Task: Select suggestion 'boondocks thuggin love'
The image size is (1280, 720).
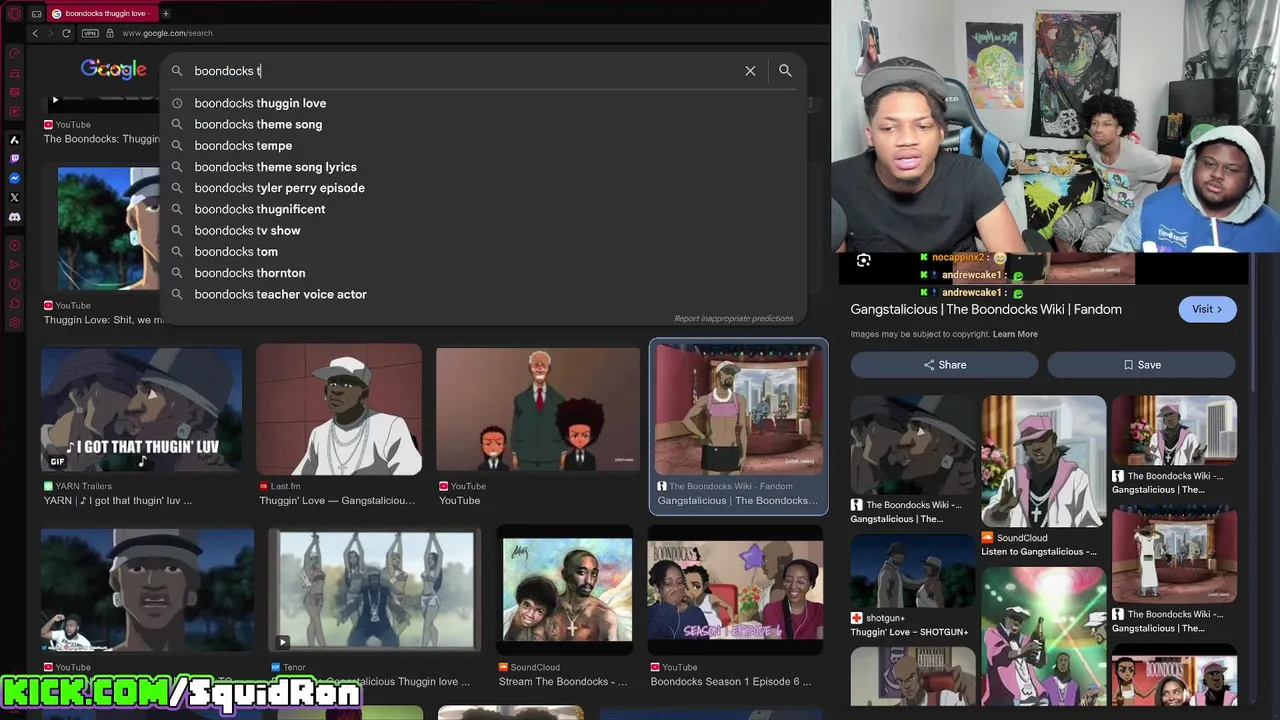Action: click(x=483, y=103)
